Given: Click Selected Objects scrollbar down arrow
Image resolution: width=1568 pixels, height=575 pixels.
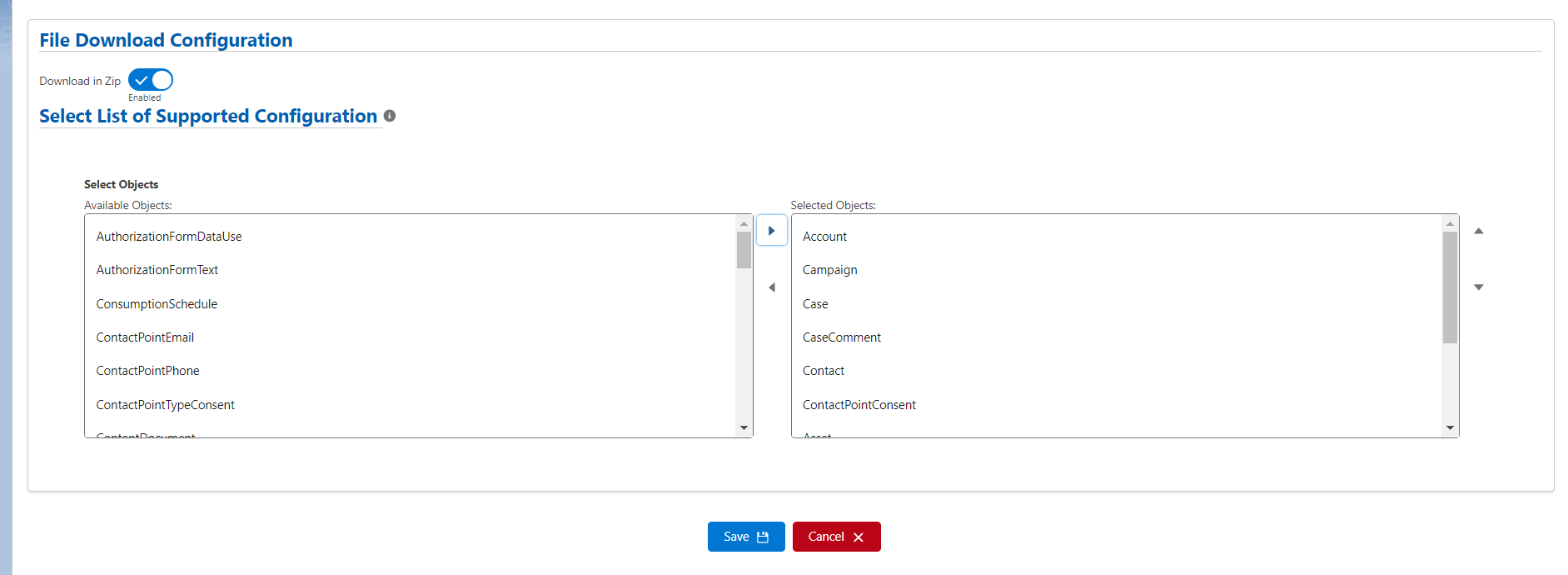Looking at the screenshot, I should pos(1450,428).
